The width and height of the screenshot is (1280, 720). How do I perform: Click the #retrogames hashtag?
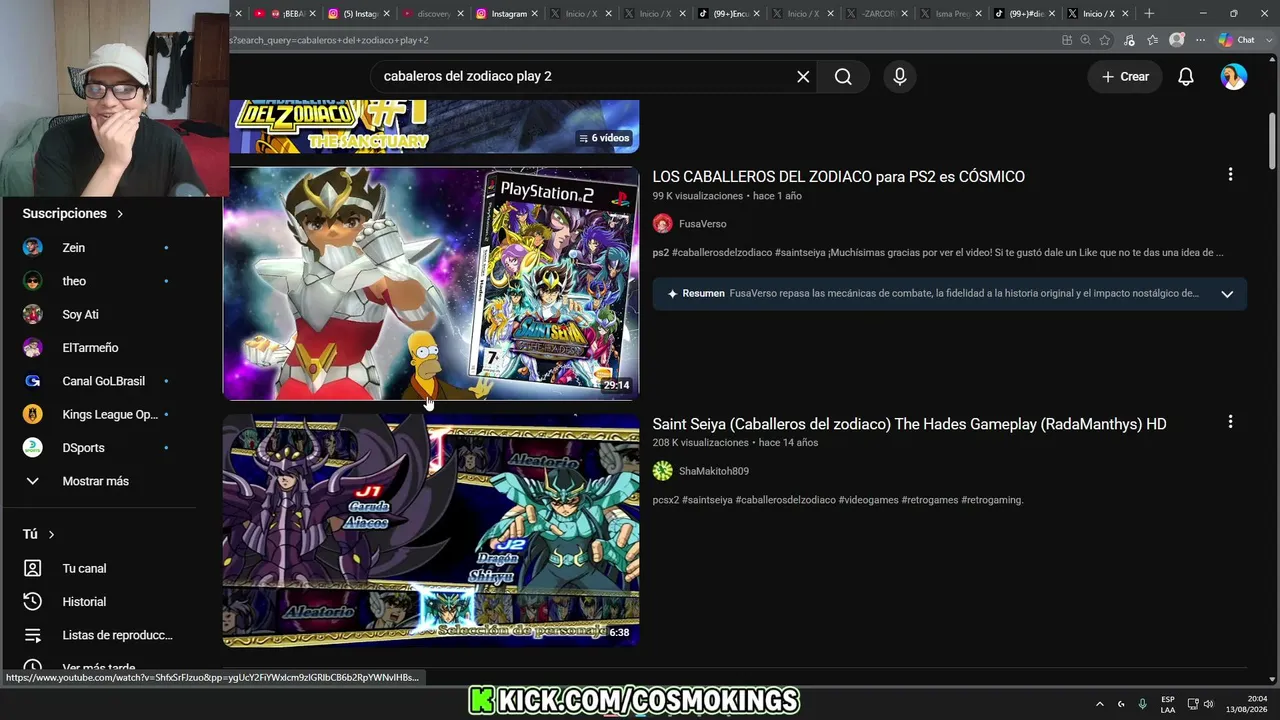[929, 500]
